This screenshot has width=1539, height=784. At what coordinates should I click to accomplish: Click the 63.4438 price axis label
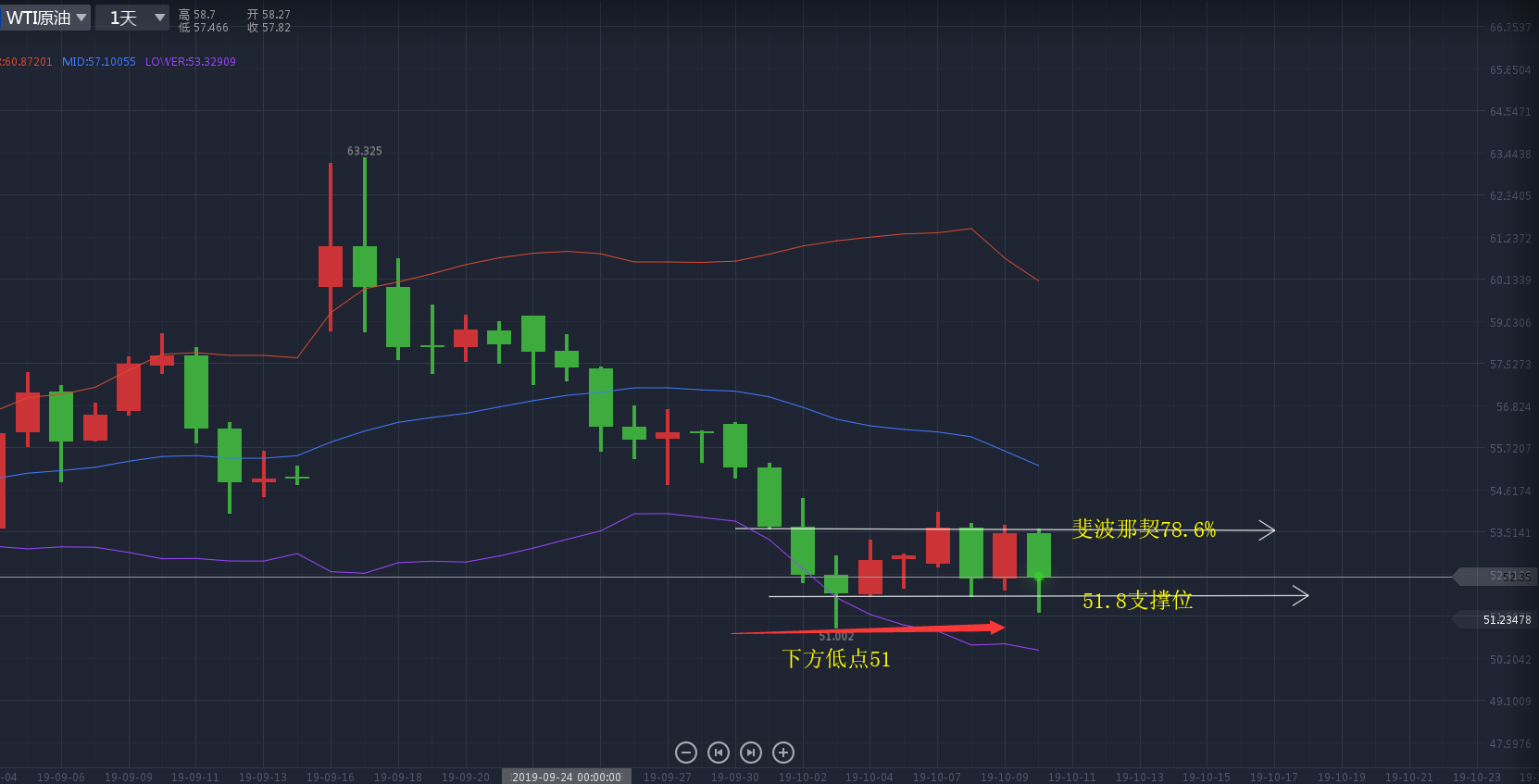[x=1510, y=155]
